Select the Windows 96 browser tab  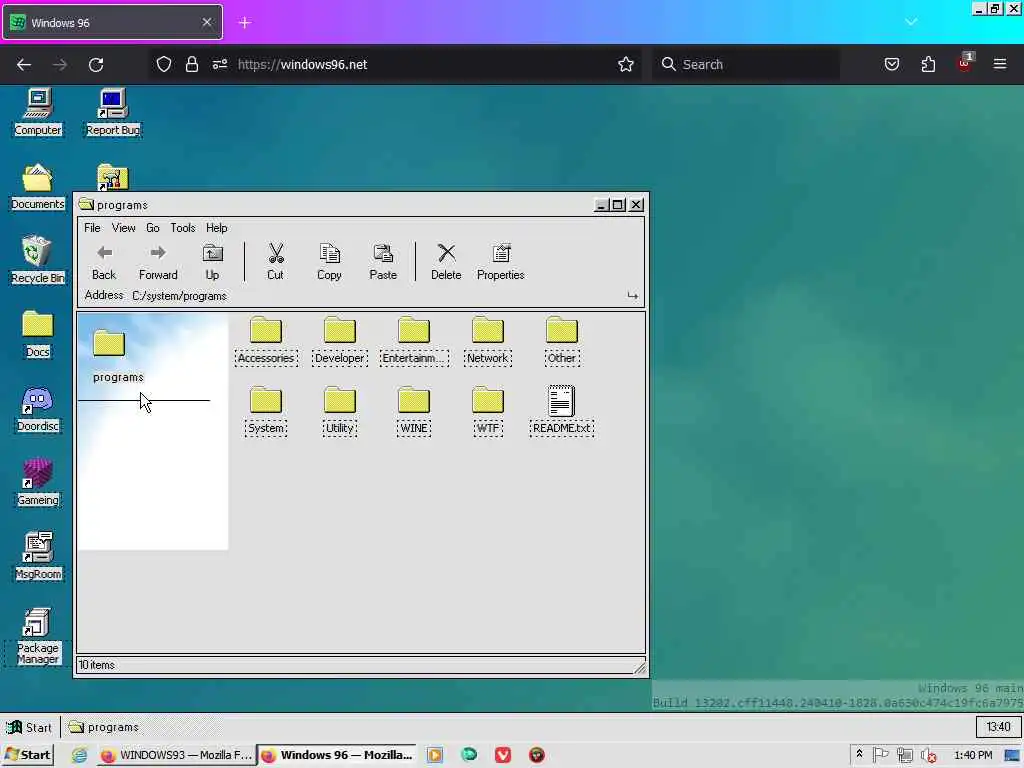tap(112, 23)
